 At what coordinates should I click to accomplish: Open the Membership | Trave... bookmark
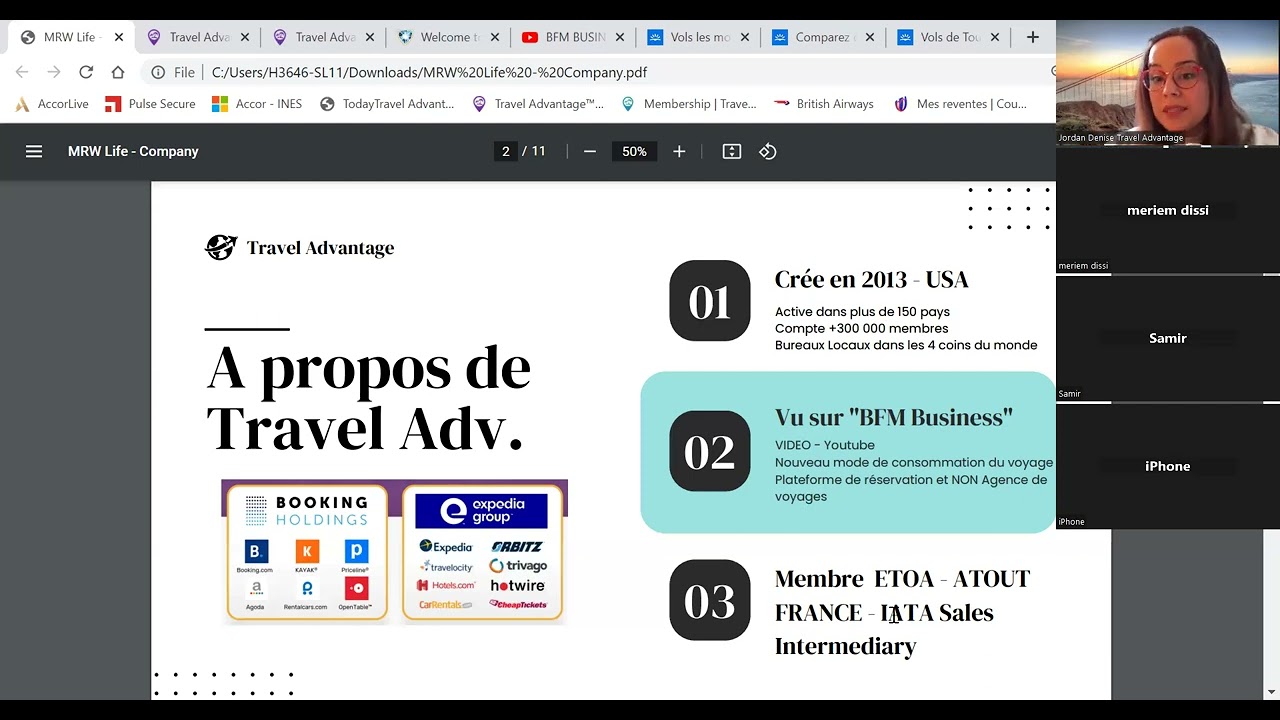[689, 104]
